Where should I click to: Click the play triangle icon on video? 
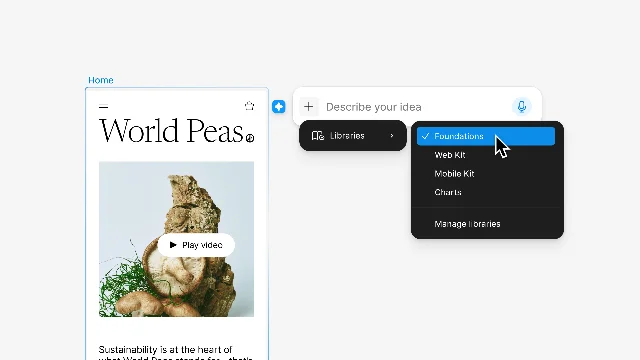coord(173,245)
